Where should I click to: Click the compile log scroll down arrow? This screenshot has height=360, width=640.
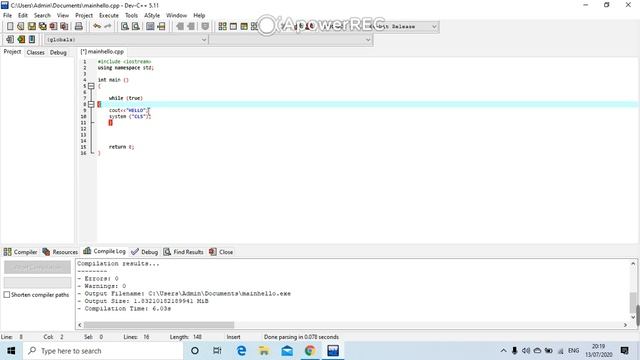pyautogui.click(x=633, y=317)
